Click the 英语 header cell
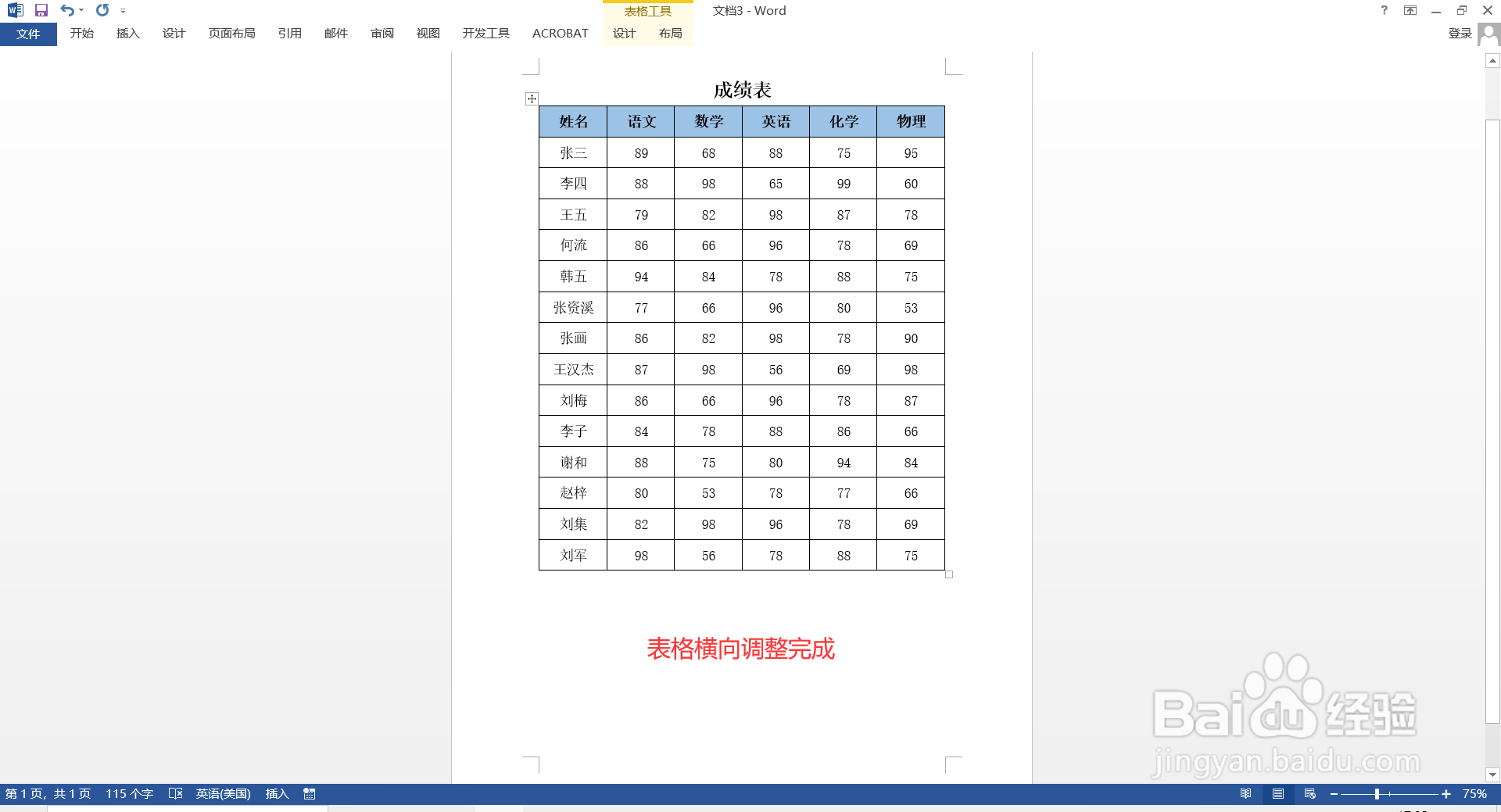This screenshot has height=812, width=1501. pyautogui.click(x=776, y=122)
